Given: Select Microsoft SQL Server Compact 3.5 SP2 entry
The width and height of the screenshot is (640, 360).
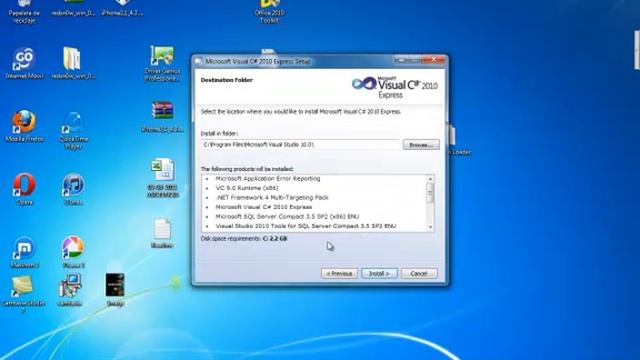Looking at the screenshot, I should point(287,216).
